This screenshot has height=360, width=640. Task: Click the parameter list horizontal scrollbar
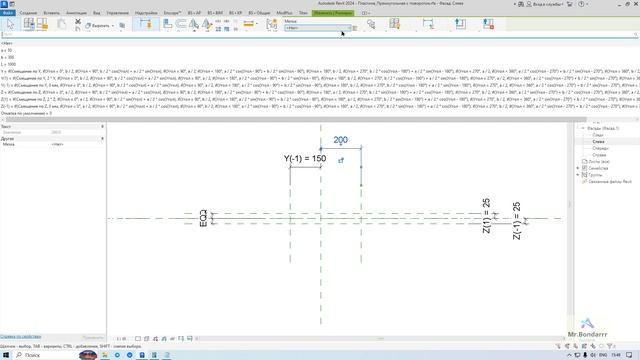pyautogui.click(x=296, y=120)
